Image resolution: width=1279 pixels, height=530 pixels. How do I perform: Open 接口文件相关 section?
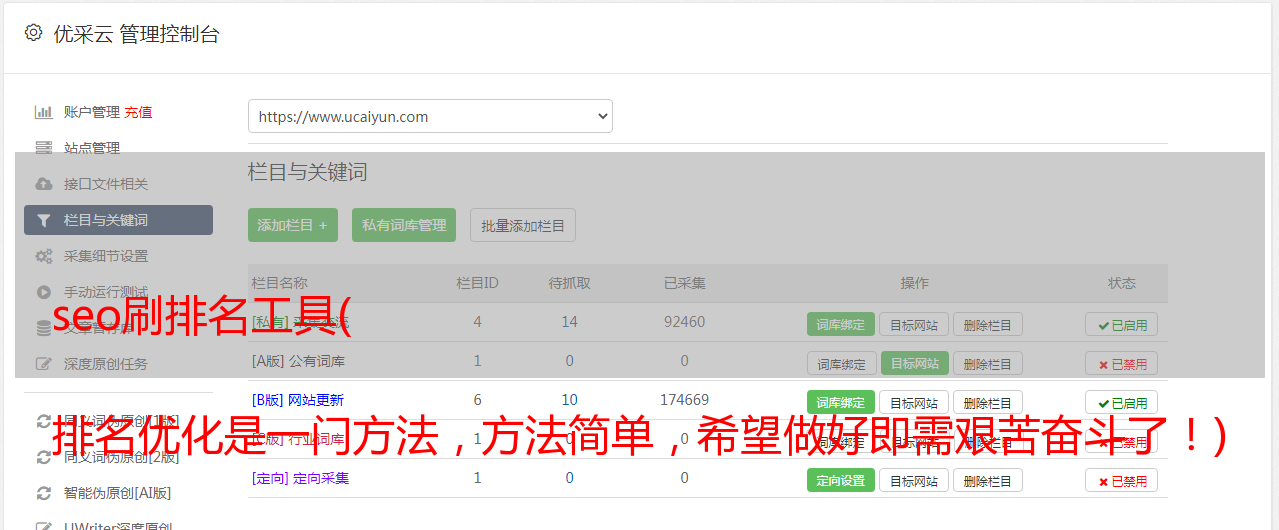pyautogui.click(x=106, y=184)
